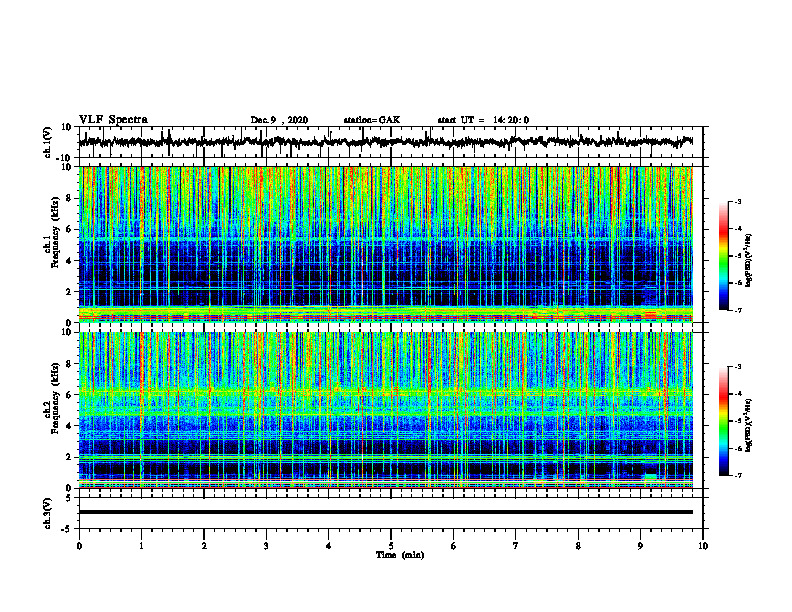Click the 'VLF Spectra' plot title
Screen dimensions: 792x612
coord(113,120)
